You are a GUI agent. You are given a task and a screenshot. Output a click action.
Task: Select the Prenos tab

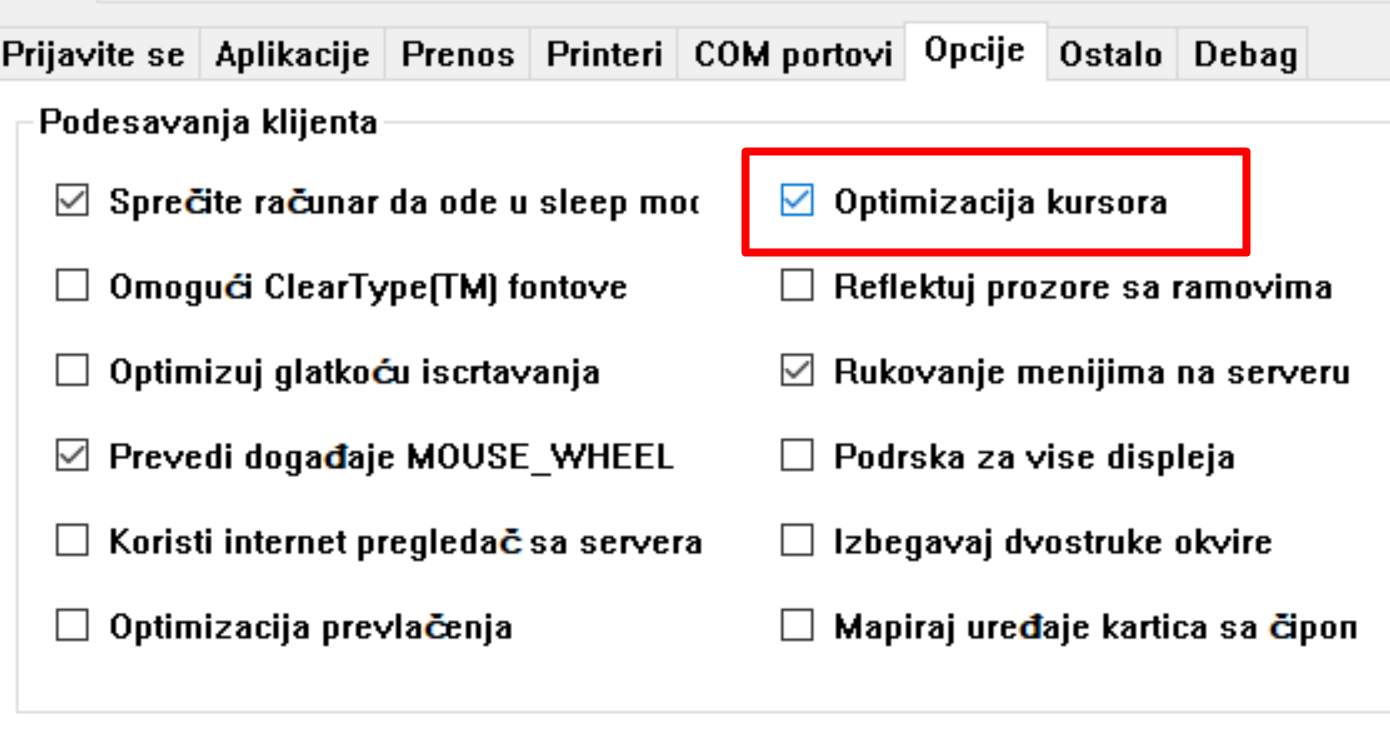point(458,54)
